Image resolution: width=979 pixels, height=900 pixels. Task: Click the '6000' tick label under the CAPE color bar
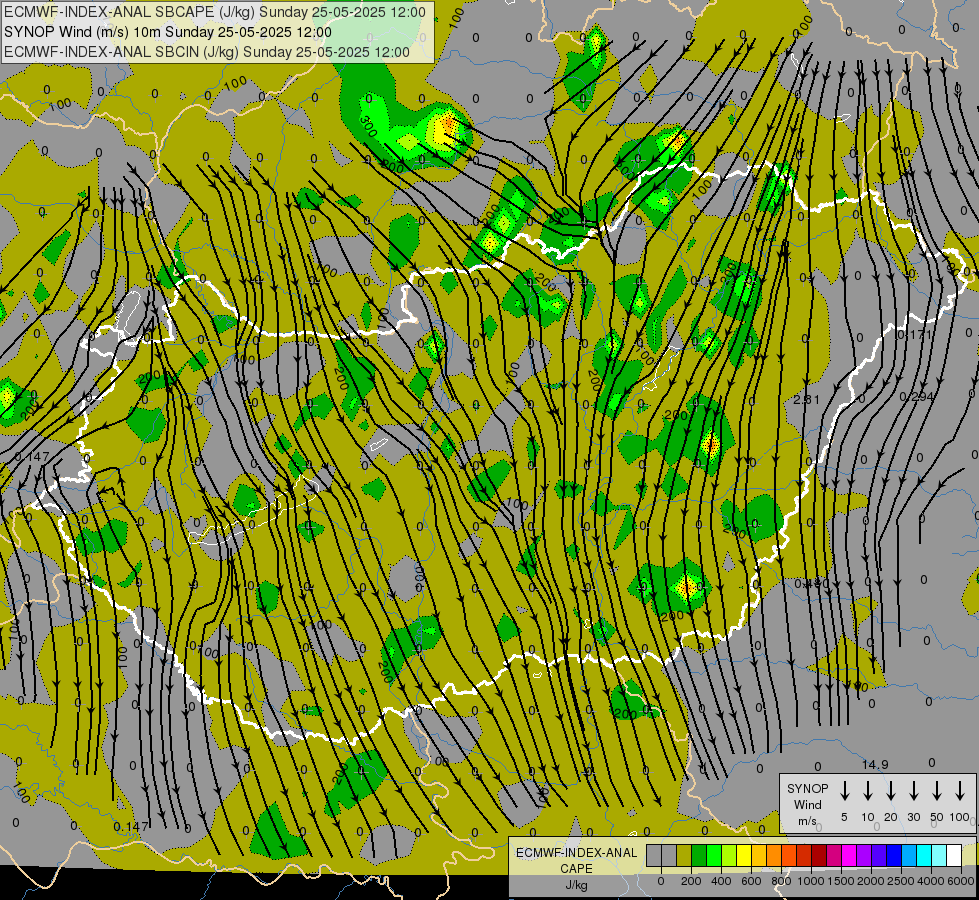pos(961,881)
